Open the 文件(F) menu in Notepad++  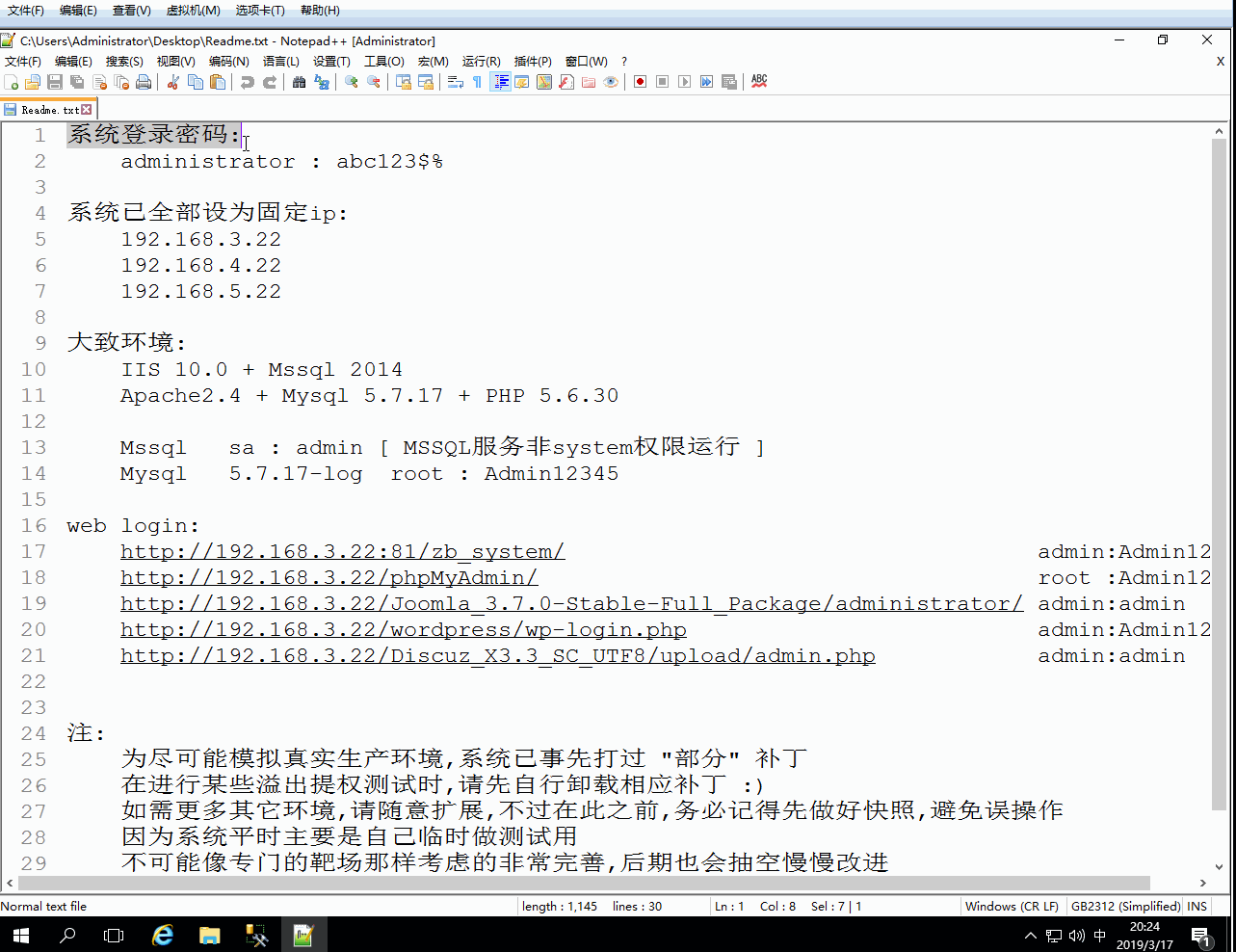coord(23,61)
